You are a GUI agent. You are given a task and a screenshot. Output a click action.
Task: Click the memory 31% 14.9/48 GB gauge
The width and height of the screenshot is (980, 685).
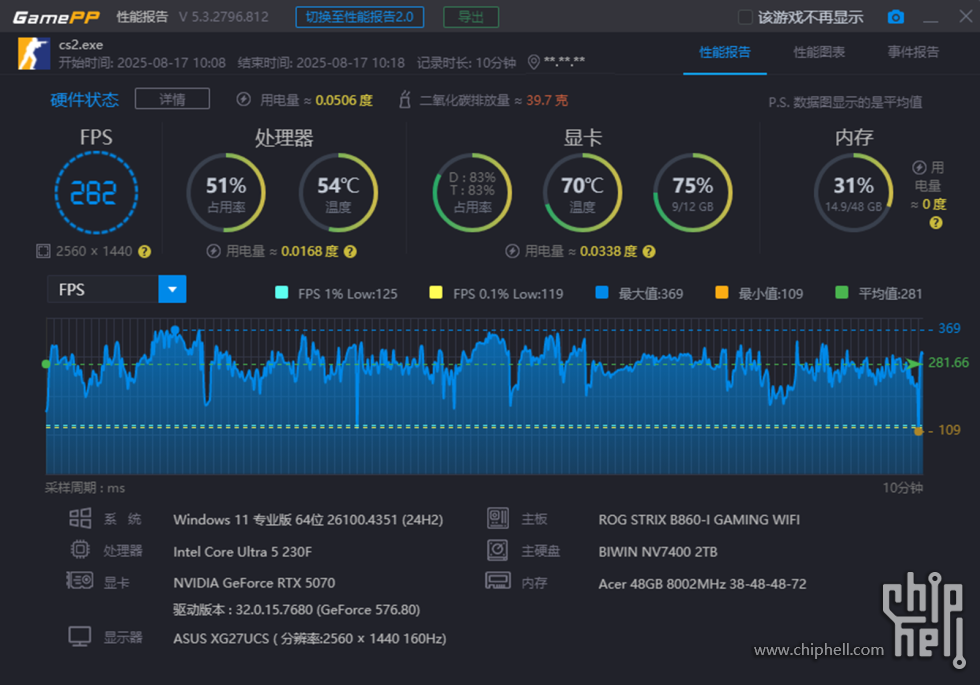(854, 192)
